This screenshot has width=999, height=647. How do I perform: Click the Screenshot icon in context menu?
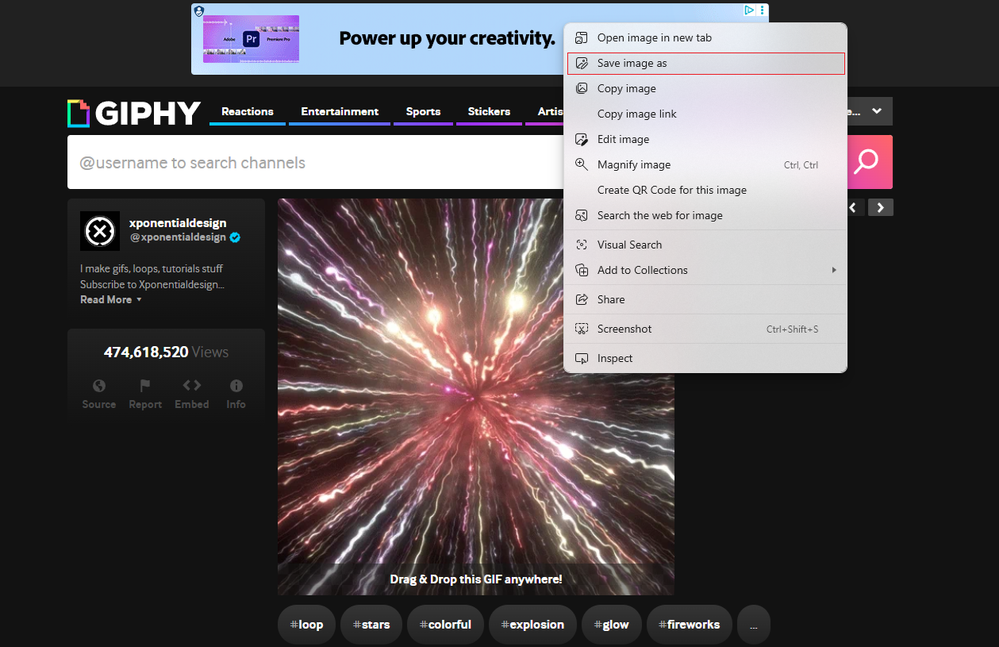[x=582, y=329]
